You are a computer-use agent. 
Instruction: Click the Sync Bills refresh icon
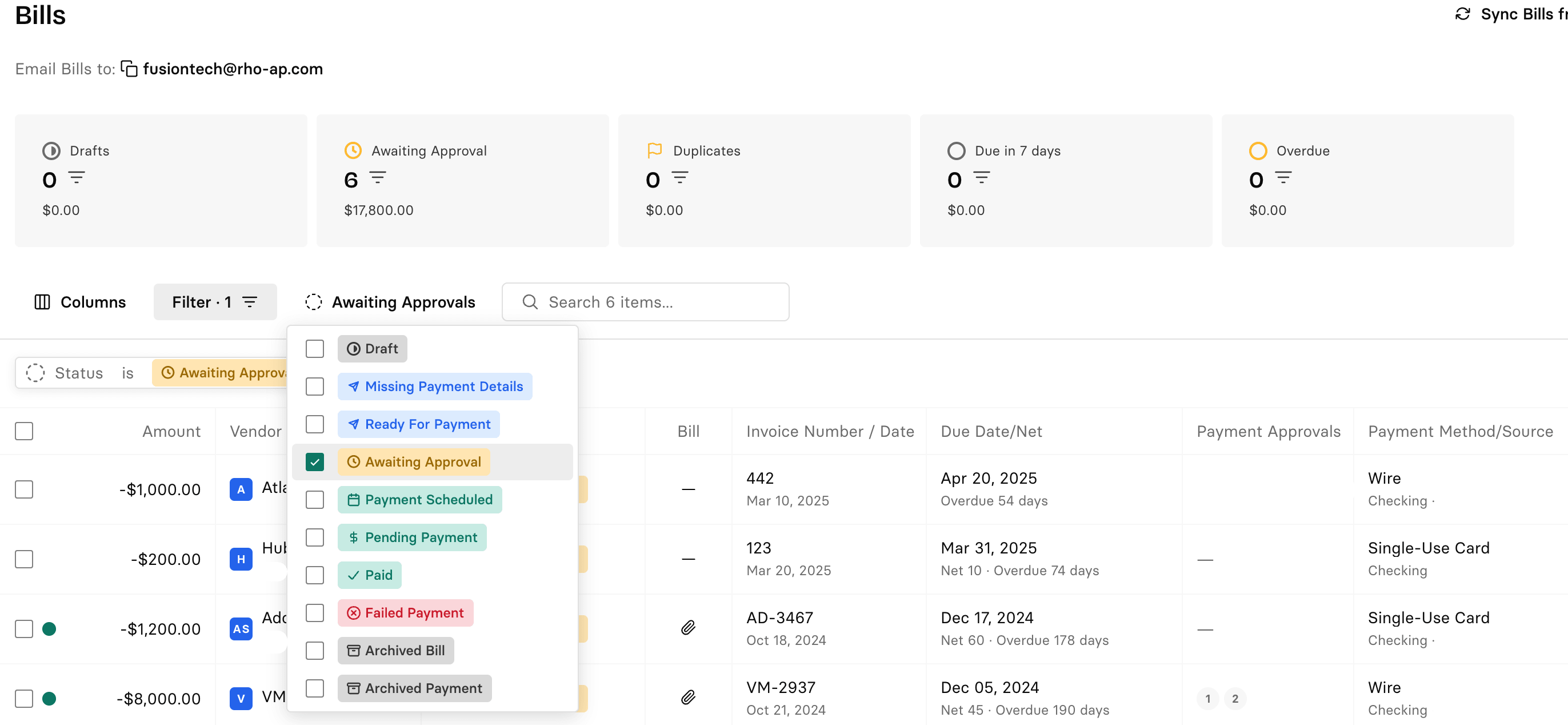tap(1462, 14)
